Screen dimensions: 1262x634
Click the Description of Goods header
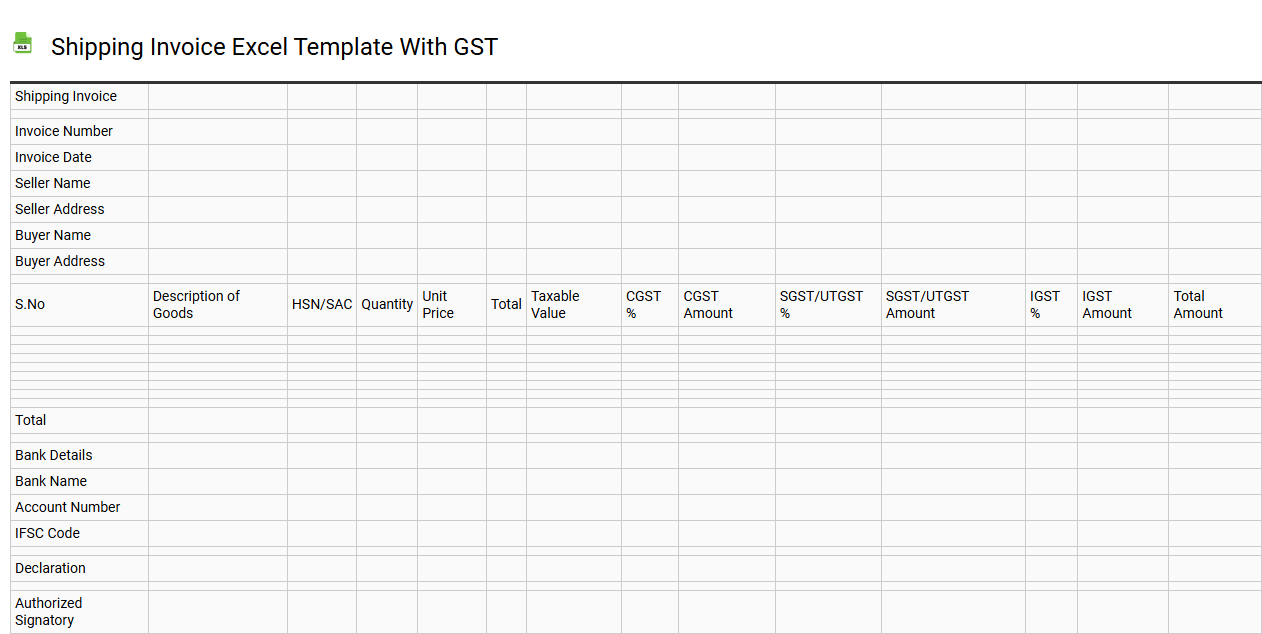[x=197, y=304]
